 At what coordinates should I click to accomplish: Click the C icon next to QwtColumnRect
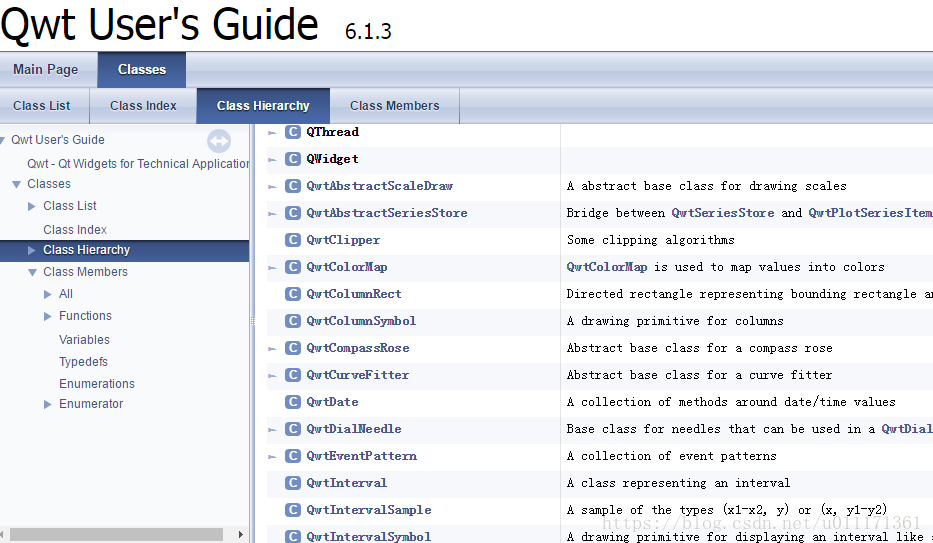[293, 294]
